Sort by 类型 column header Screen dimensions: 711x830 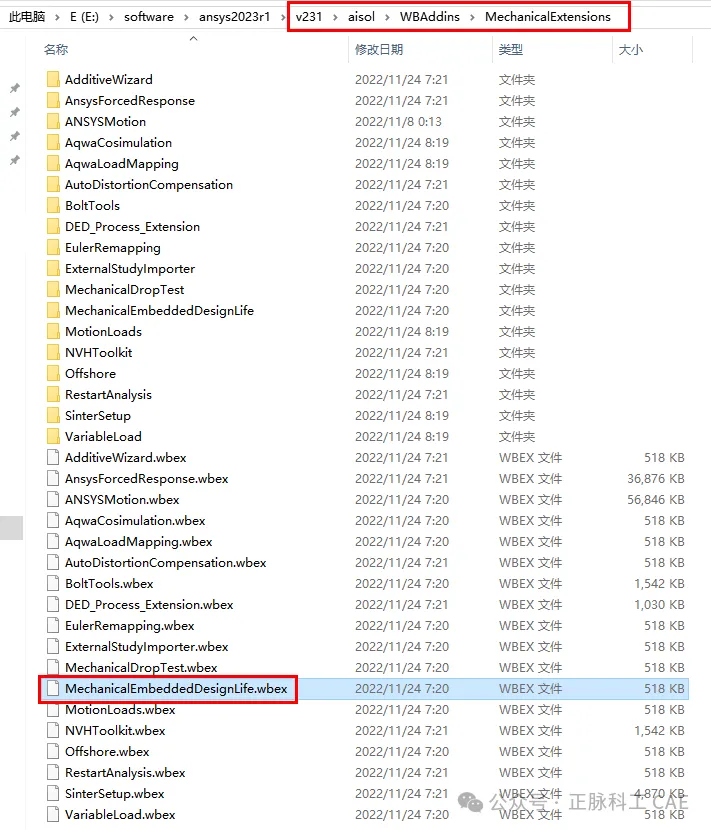coord(511,50)
